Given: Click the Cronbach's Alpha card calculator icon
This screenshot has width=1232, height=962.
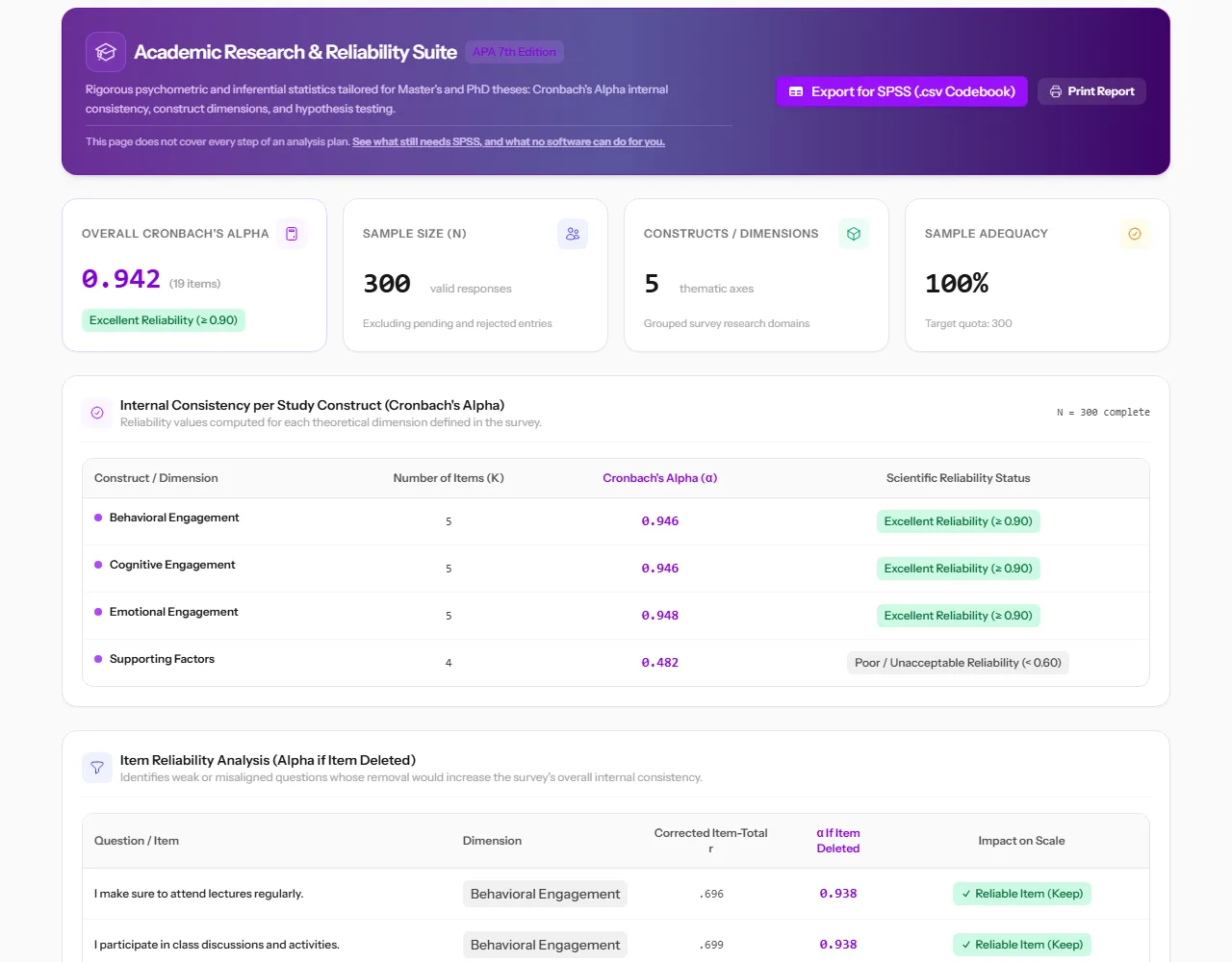Looking at the screenshot, I should pyautogui.click(x=292, y=234).
